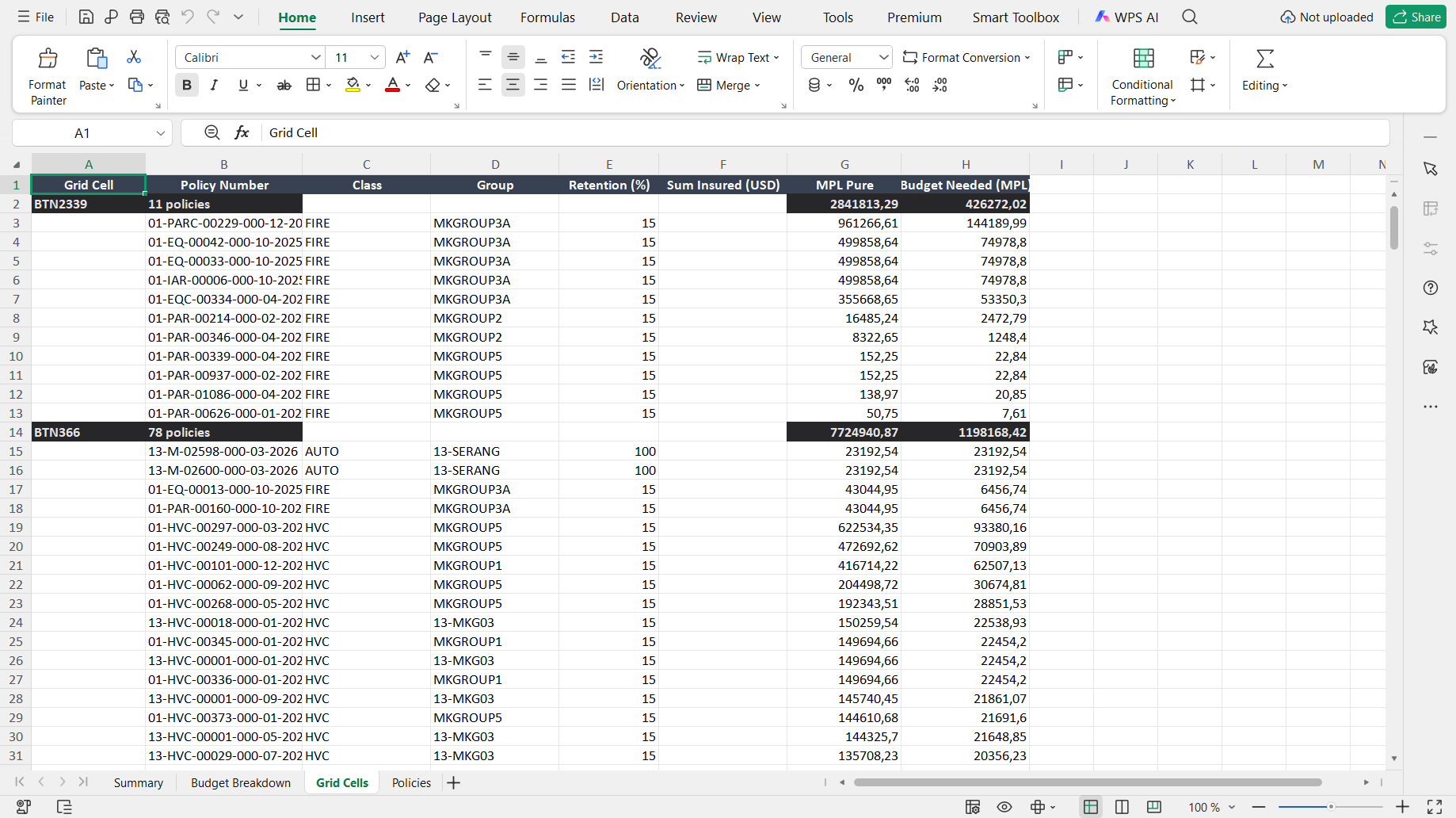Increase the indent

(x=596, y=56)
